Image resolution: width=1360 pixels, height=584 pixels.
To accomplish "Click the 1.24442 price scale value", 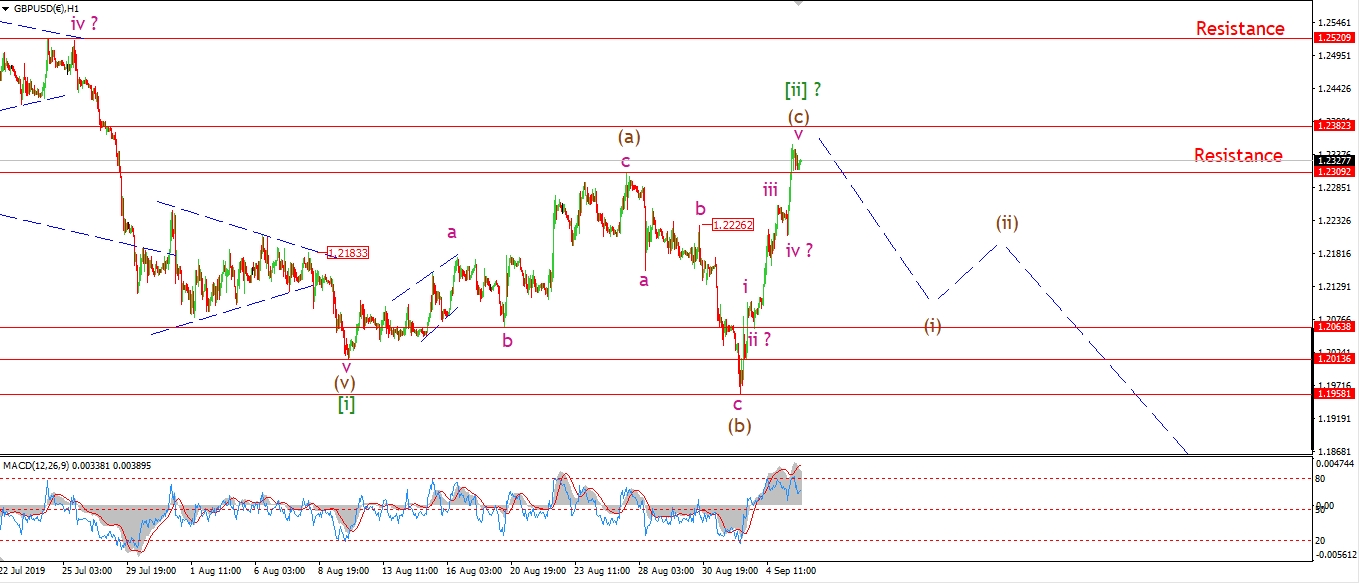I will (x=1337, y=89).
